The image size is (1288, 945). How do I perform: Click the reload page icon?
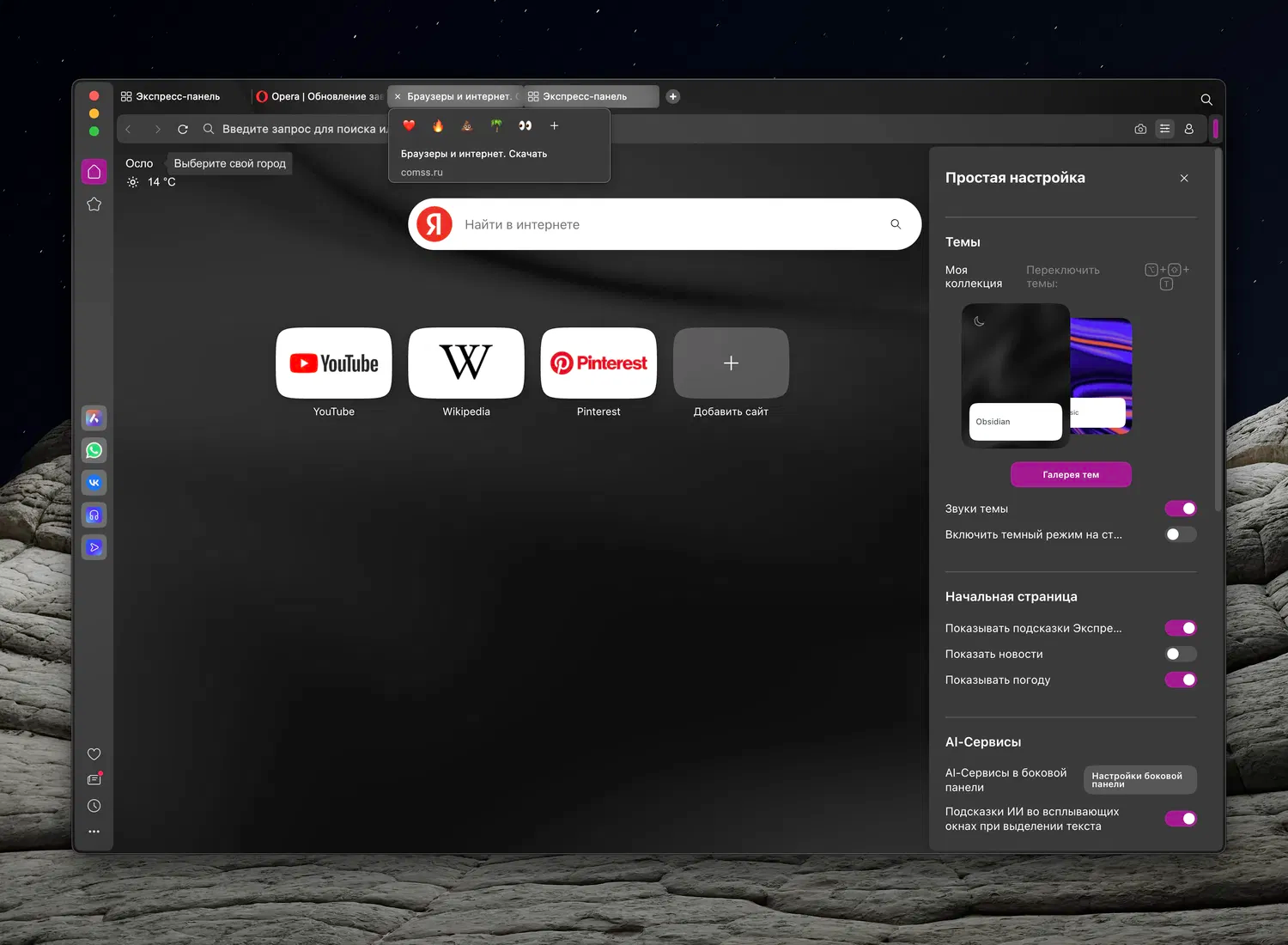click(183, 129)
